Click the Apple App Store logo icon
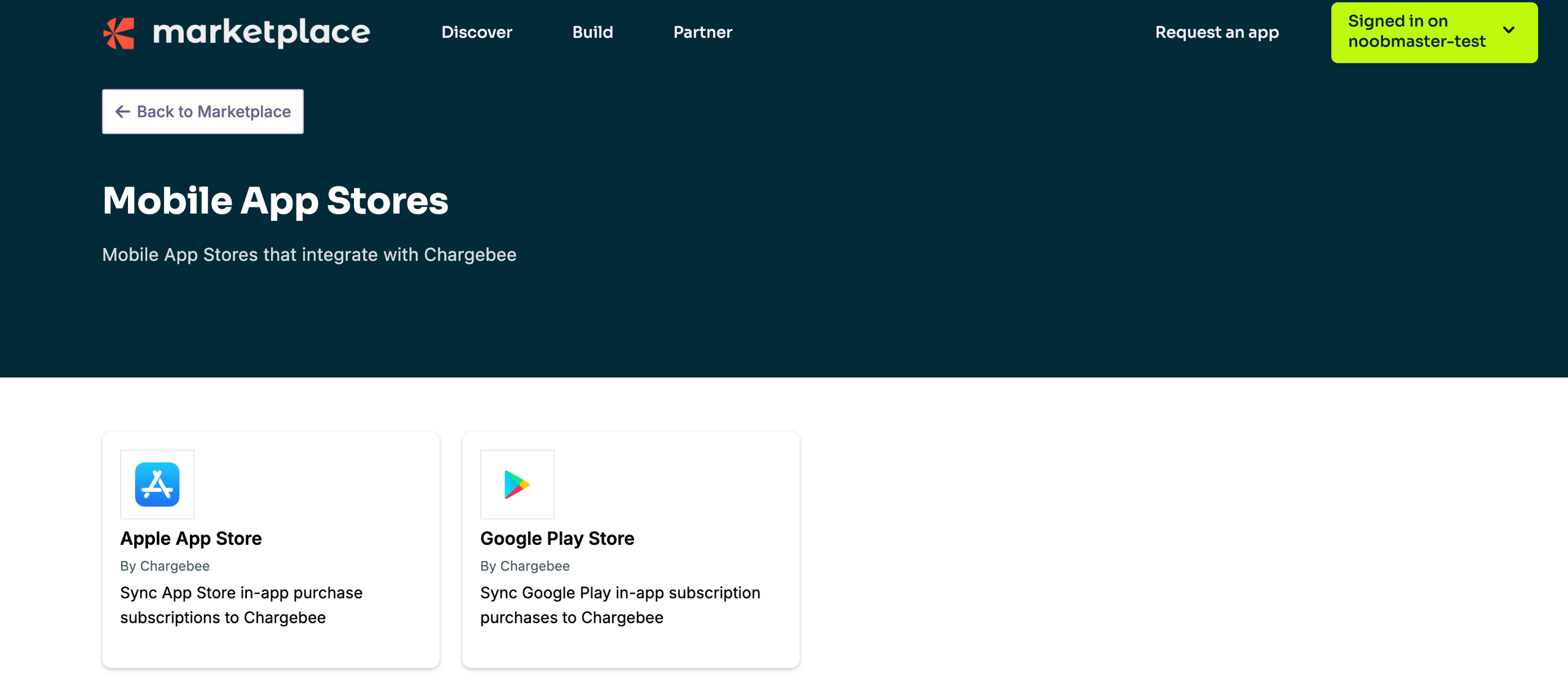 [157, 484]
